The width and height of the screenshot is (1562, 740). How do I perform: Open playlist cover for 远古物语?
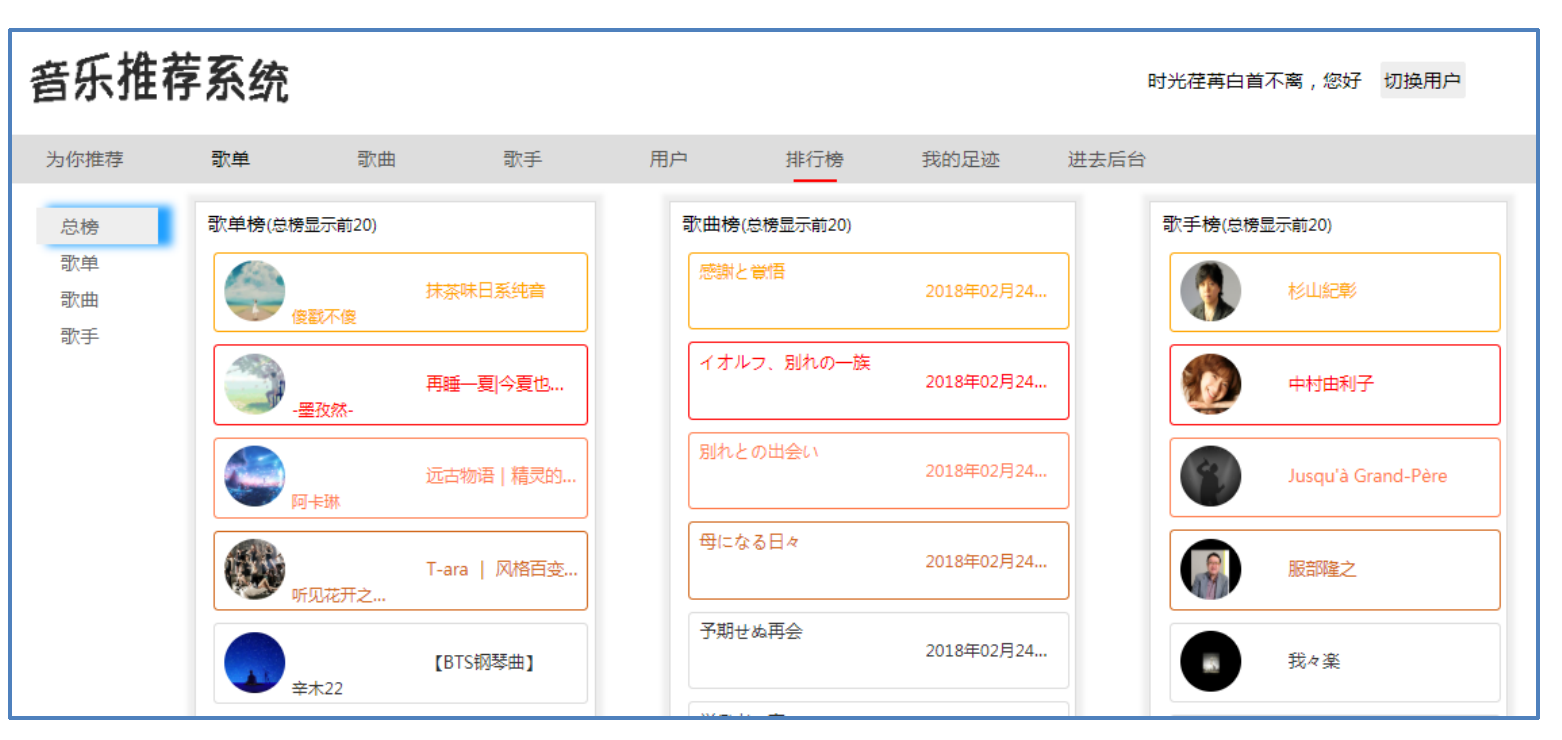pyautogui.click(x=255, y=476)
